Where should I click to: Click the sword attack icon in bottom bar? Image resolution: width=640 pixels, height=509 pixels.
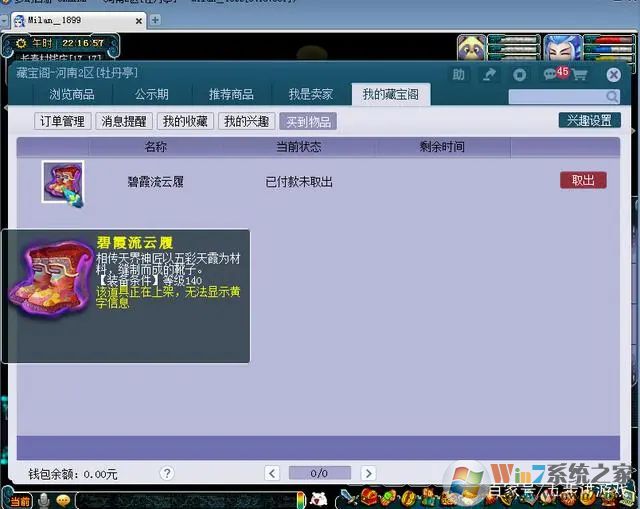(348, 498)
